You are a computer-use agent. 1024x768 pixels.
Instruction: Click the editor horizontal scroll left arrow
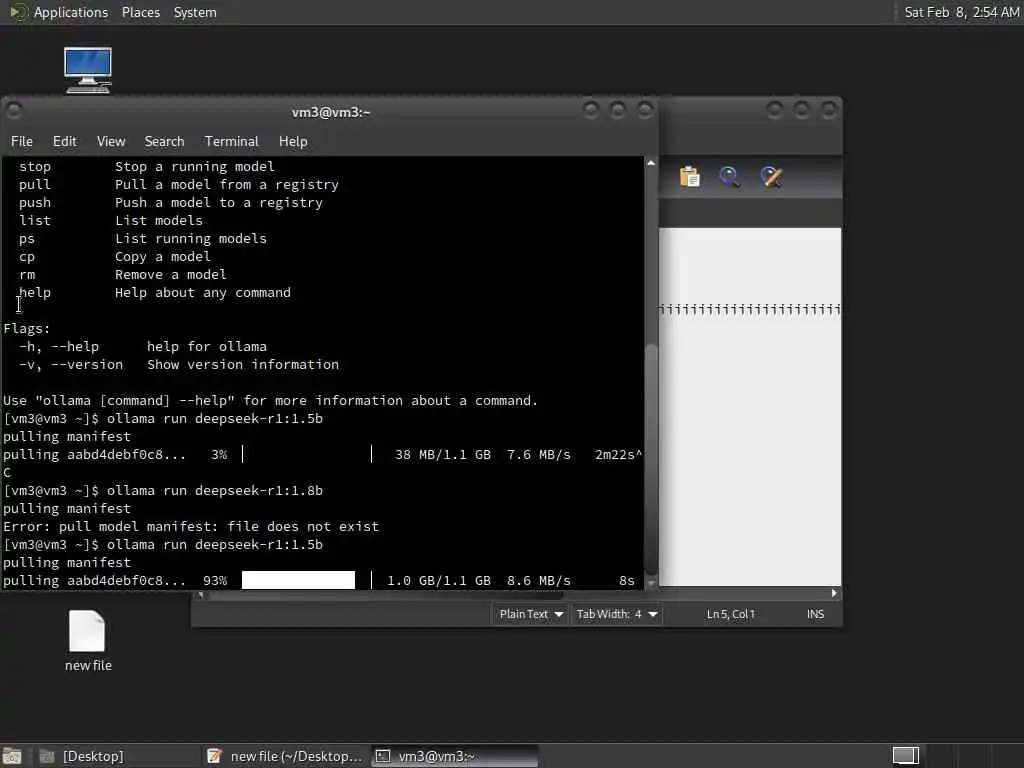[x=200, y=594]
